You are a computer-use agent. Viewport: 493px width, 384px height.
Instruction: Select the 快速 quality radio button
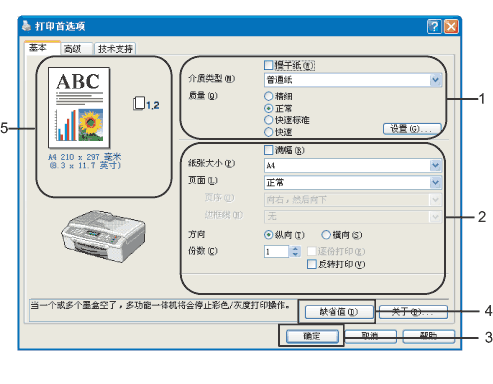pyautogui.click(x=268, y=132)
